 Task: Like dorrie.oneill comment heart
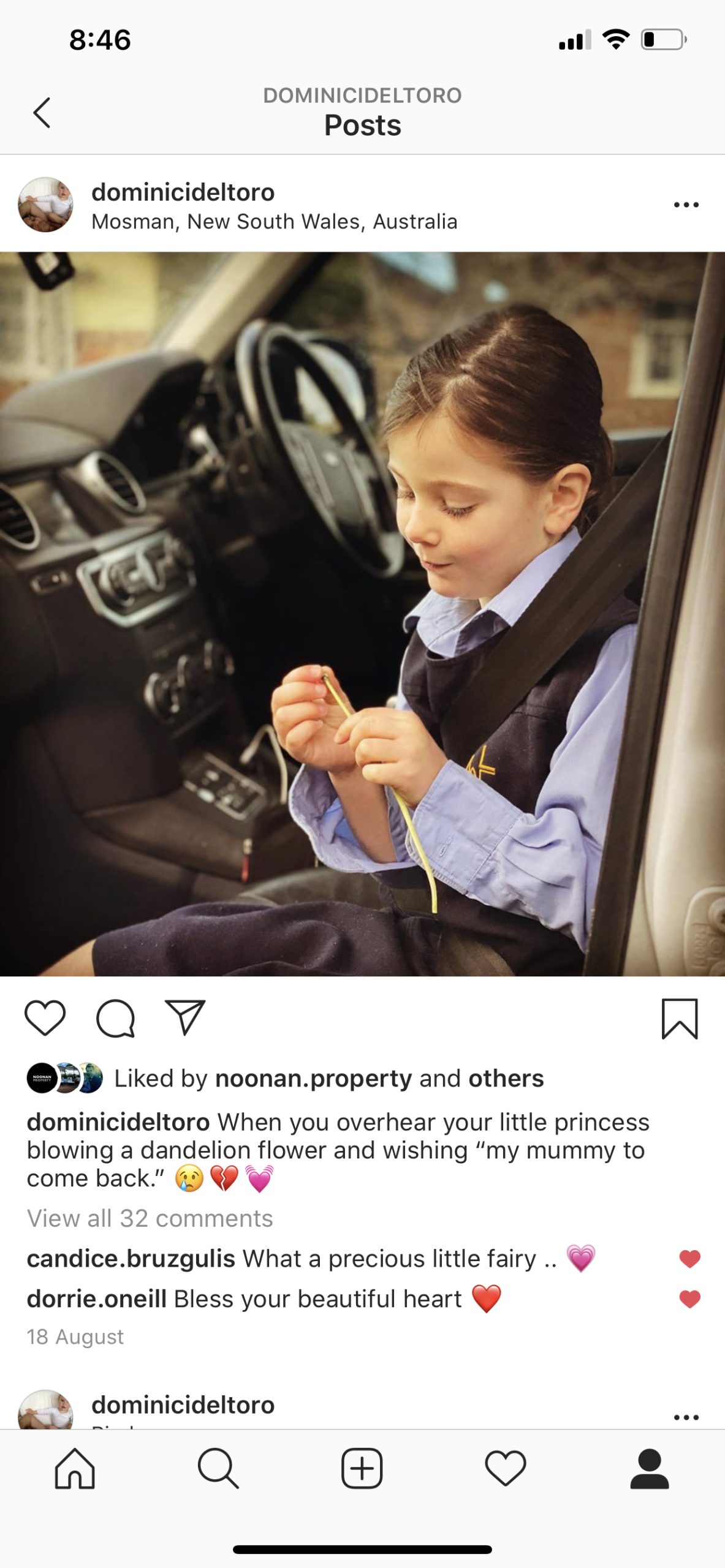[x=689, y=1298]
